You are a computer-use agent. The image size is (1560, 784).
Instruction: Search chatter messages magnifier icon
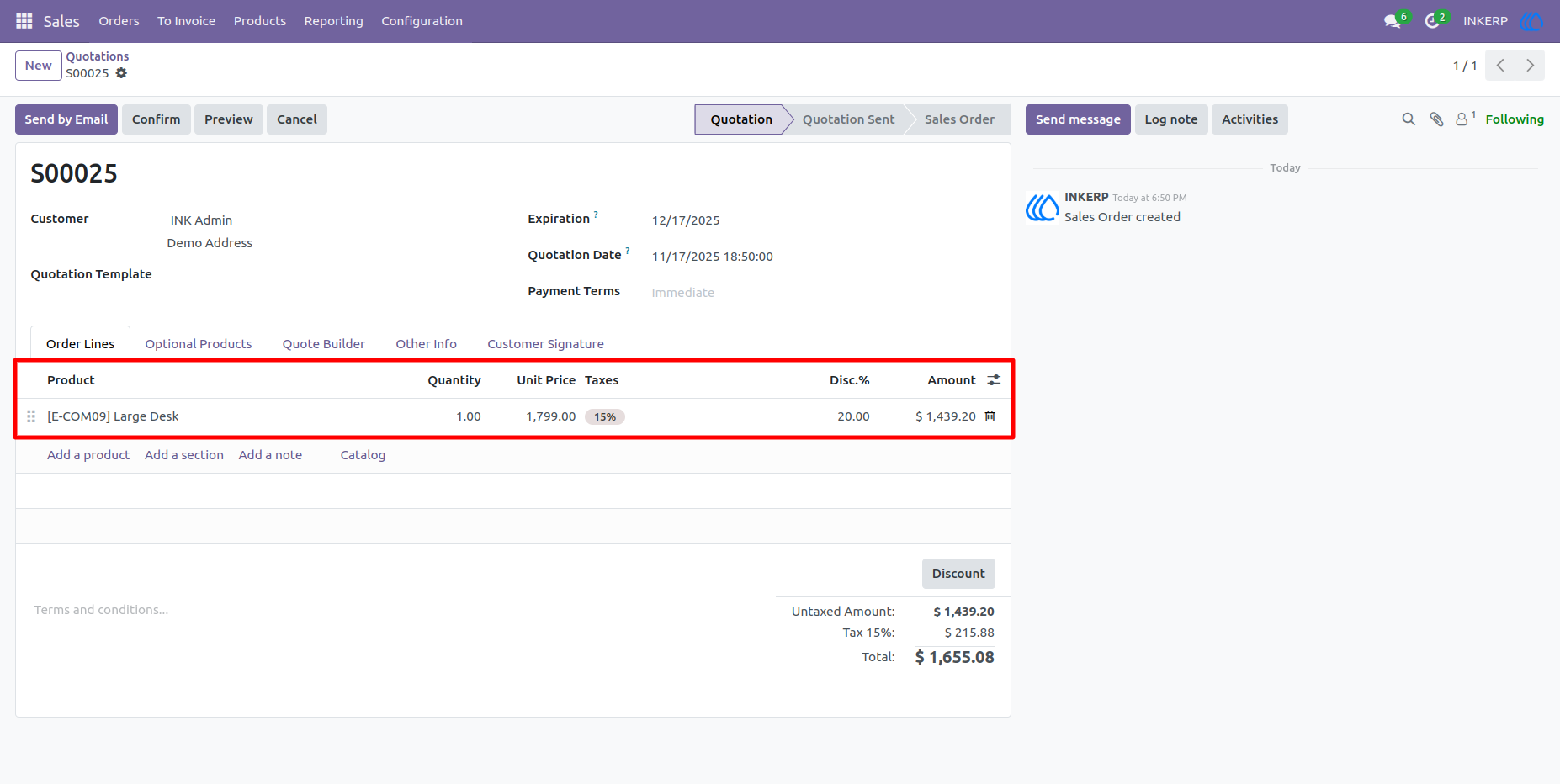tap(1409, 119)
